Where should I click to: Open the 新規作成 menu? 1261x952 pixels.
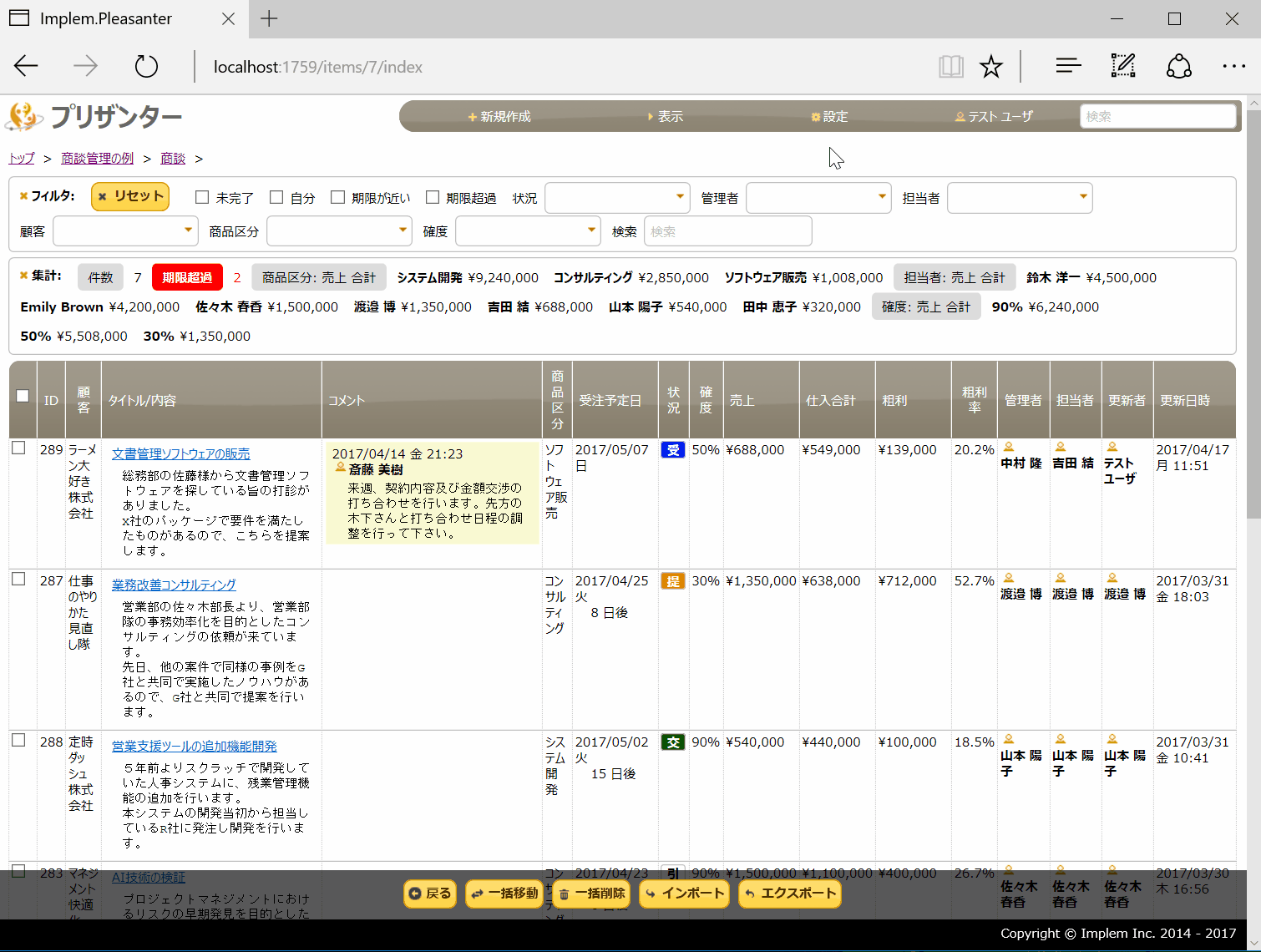point(499,117)
